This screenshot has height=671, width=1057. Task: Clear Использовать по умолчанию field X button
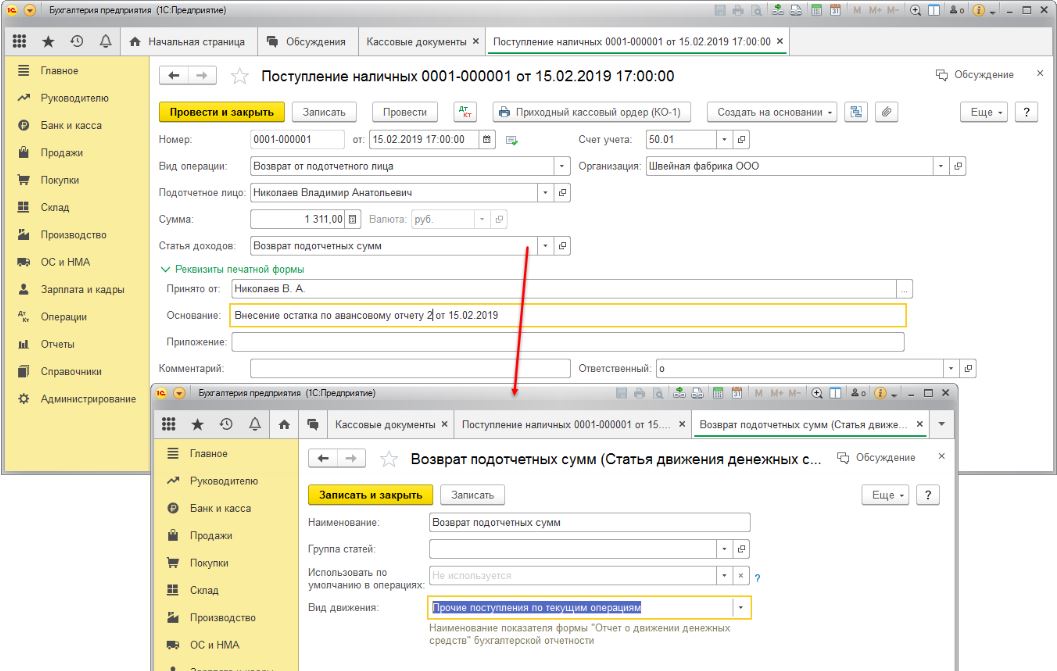pos(741,576)
